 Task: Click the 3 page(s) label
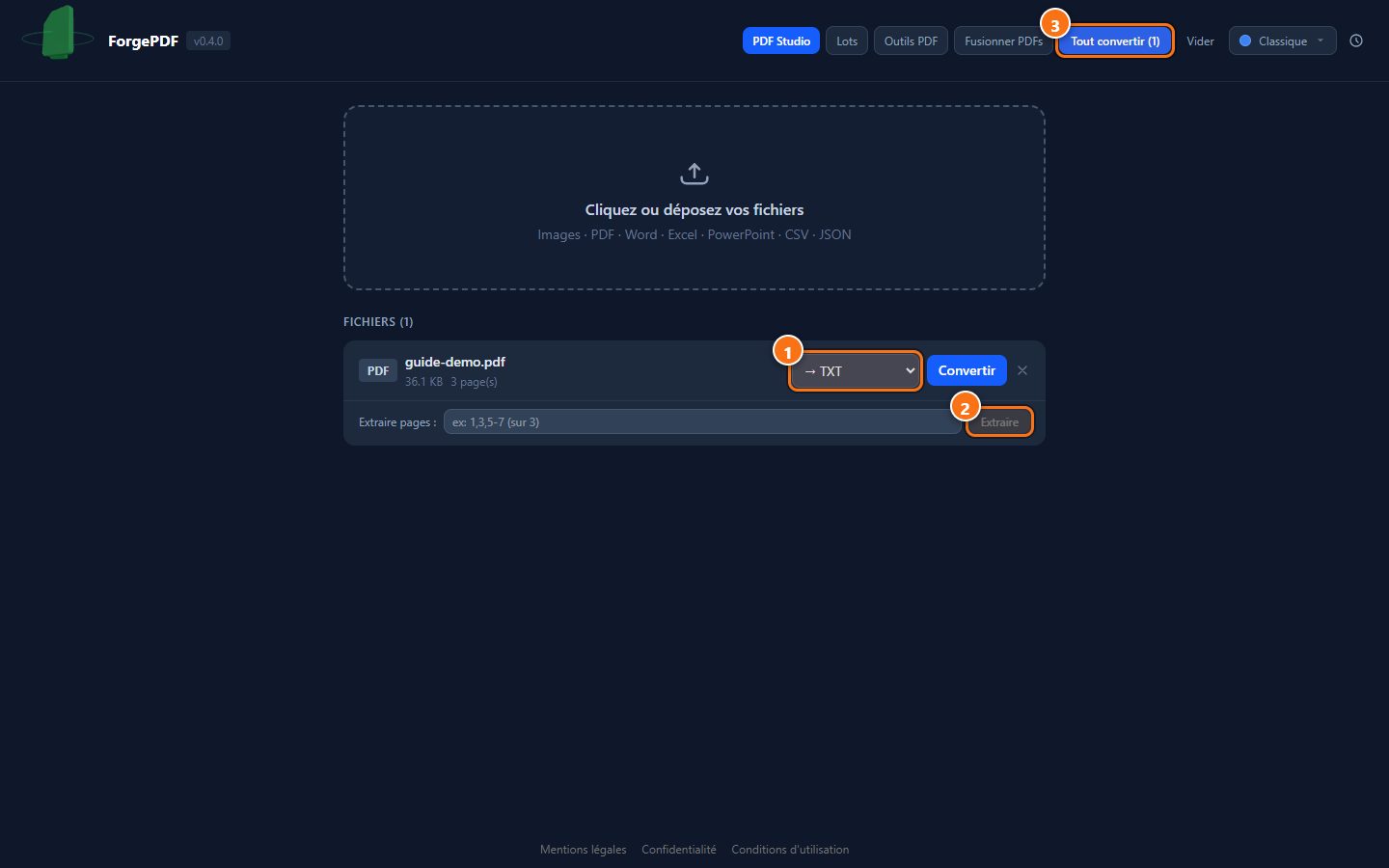(x=474, y=382)
